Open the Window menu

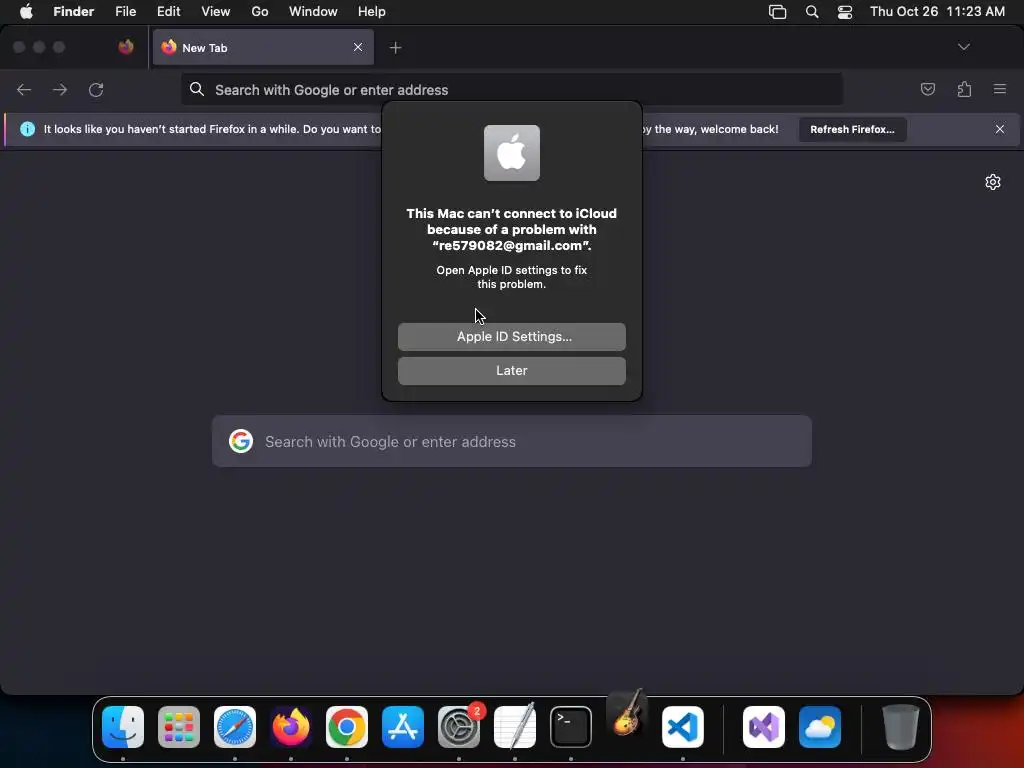313,11
